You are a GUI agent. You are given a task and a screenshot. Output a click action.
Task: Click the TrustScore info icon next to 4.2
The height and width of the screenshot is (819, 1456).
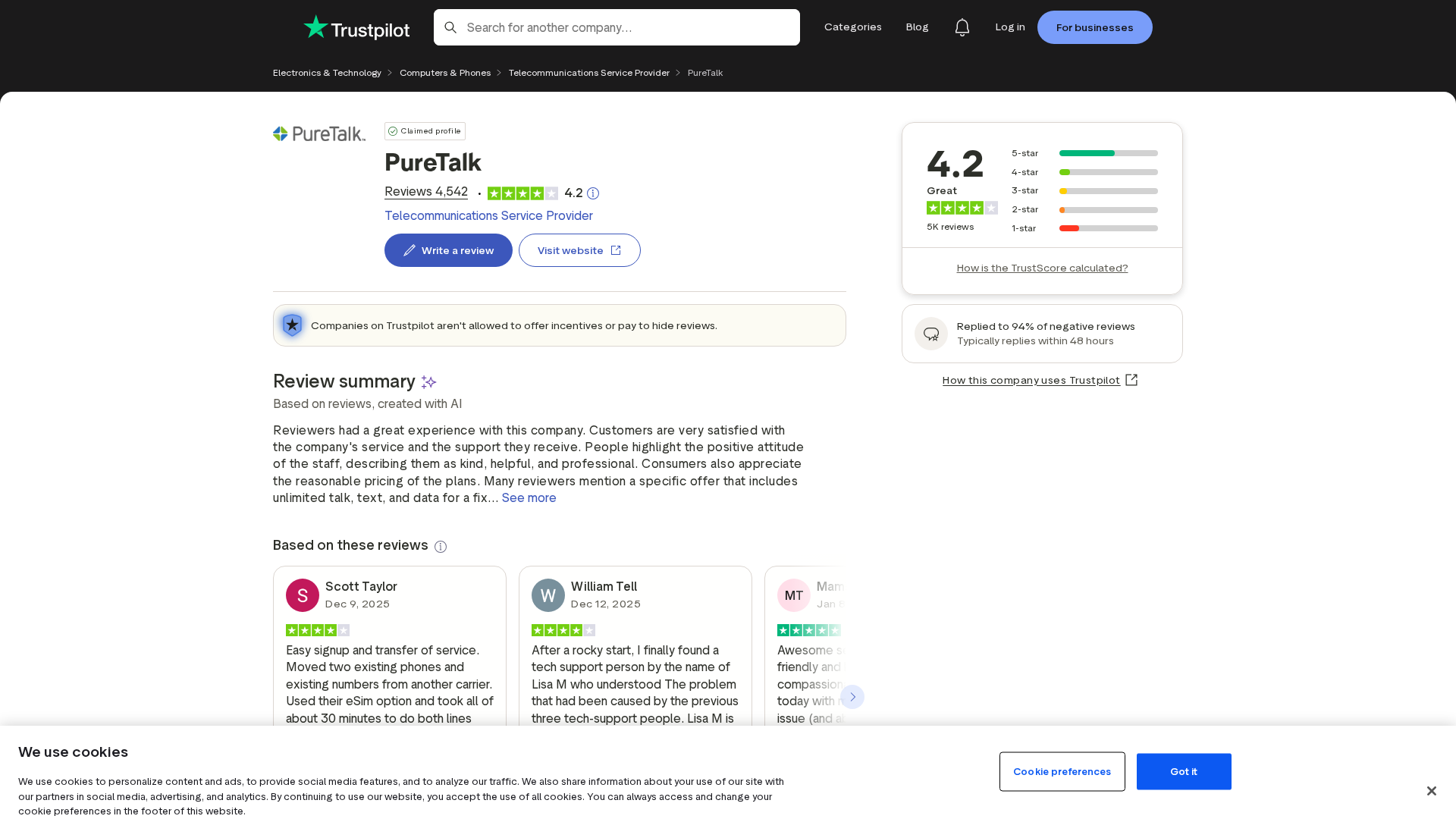(x=593, y=193)
